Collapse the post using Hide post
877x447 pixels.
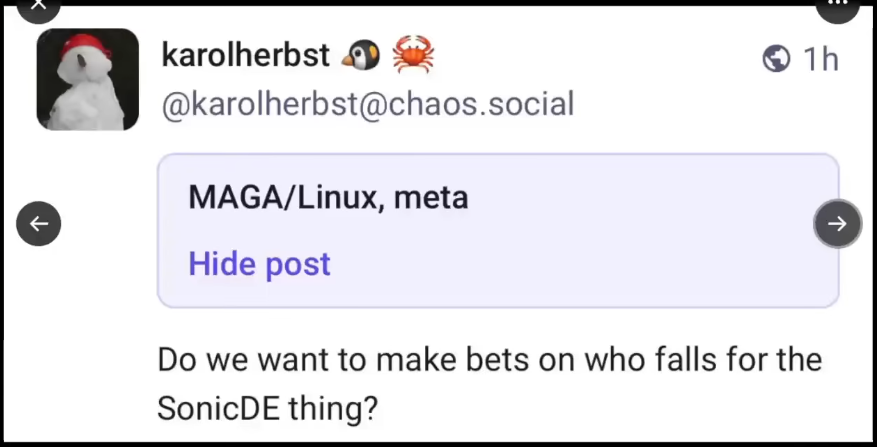pos(259,264)
